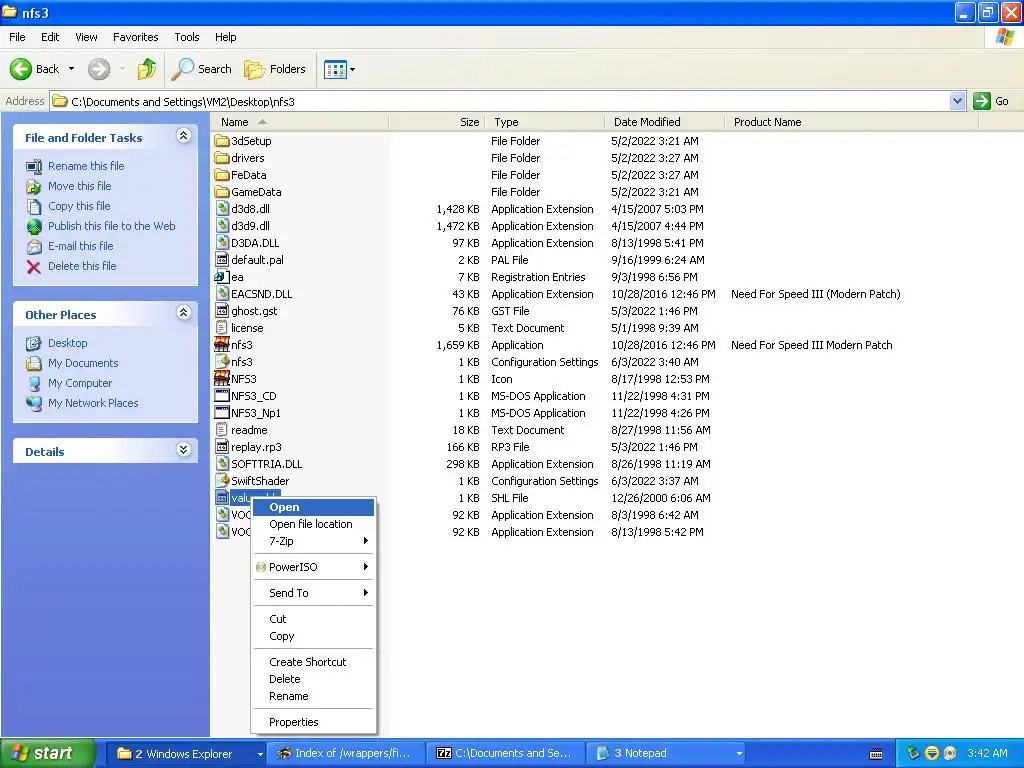Open the File menu

click(x=17, y=37)
